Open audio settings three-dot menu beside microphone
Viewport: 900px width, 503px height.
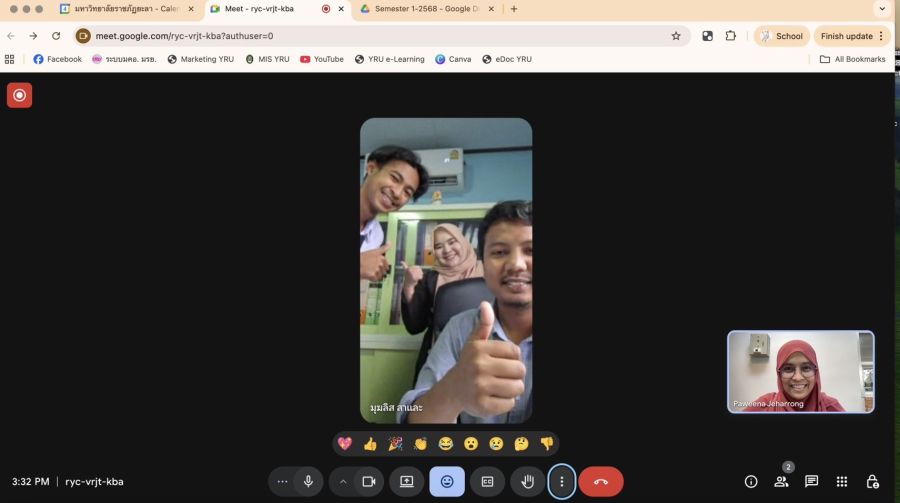283,481
